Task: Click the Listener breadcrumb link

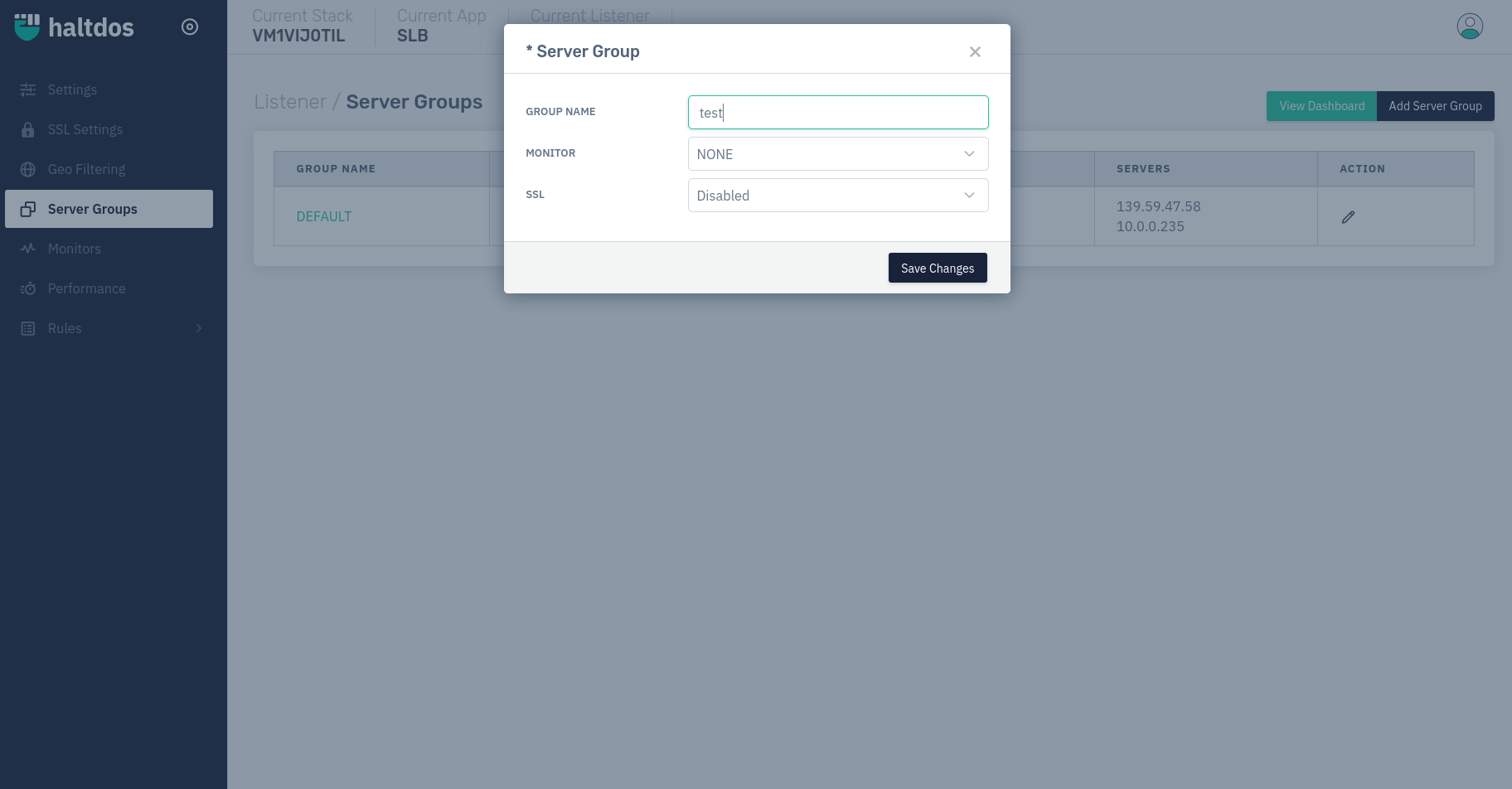Action: click(290, 102)
